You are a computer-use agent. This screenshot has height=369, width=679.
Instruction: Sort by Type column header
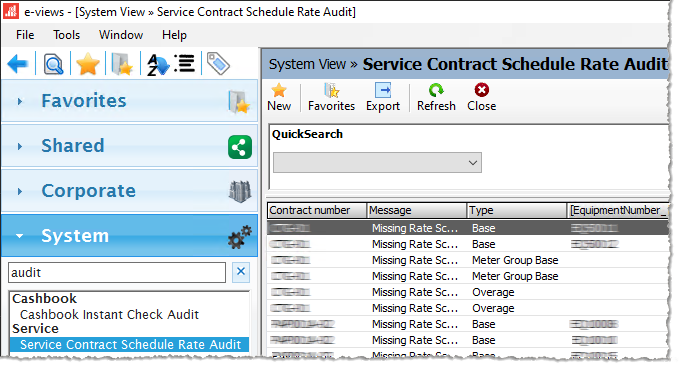(517, 210)
